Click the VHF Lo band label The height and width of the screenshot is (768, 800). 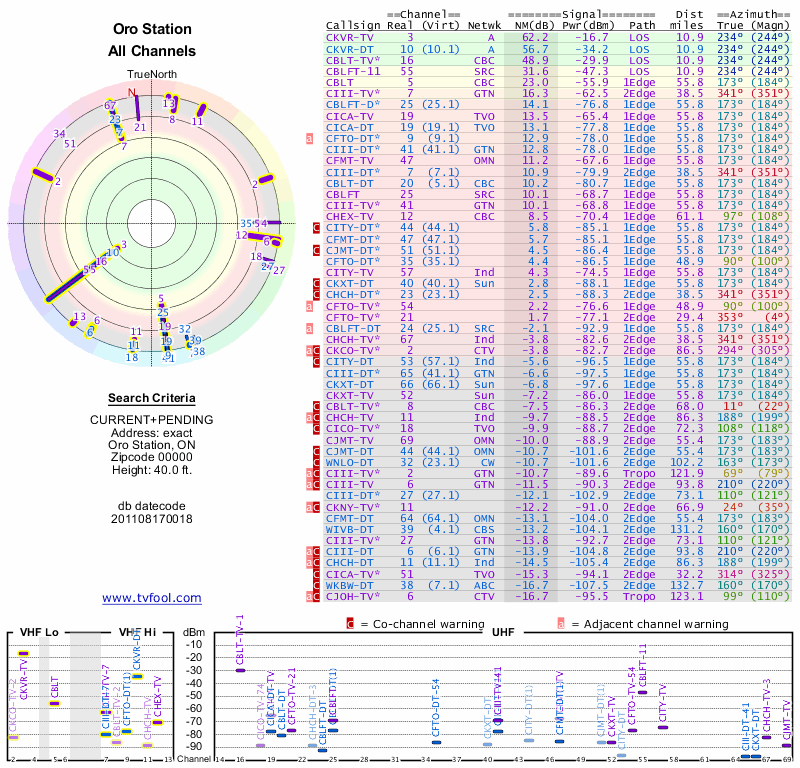(39, 632)
